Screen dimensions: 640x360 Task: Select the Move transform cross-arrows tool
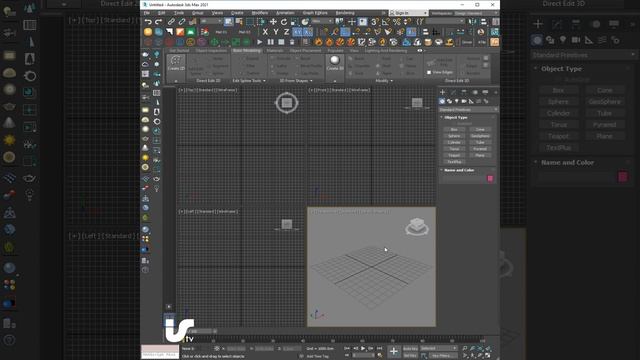tap(273, 22)
